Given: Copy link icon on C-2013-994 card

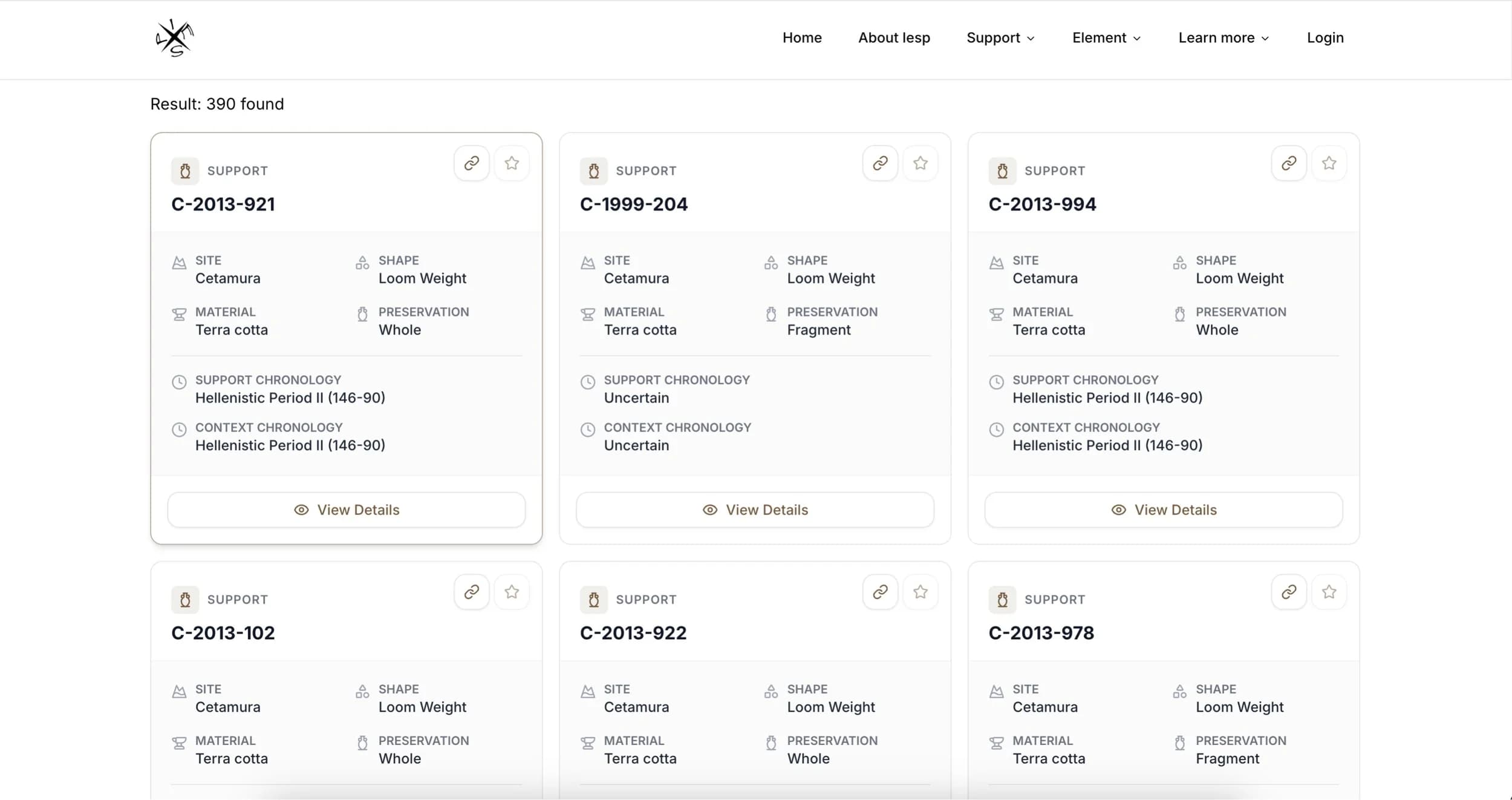Looking at the screenshot, I should (1289, 163).
